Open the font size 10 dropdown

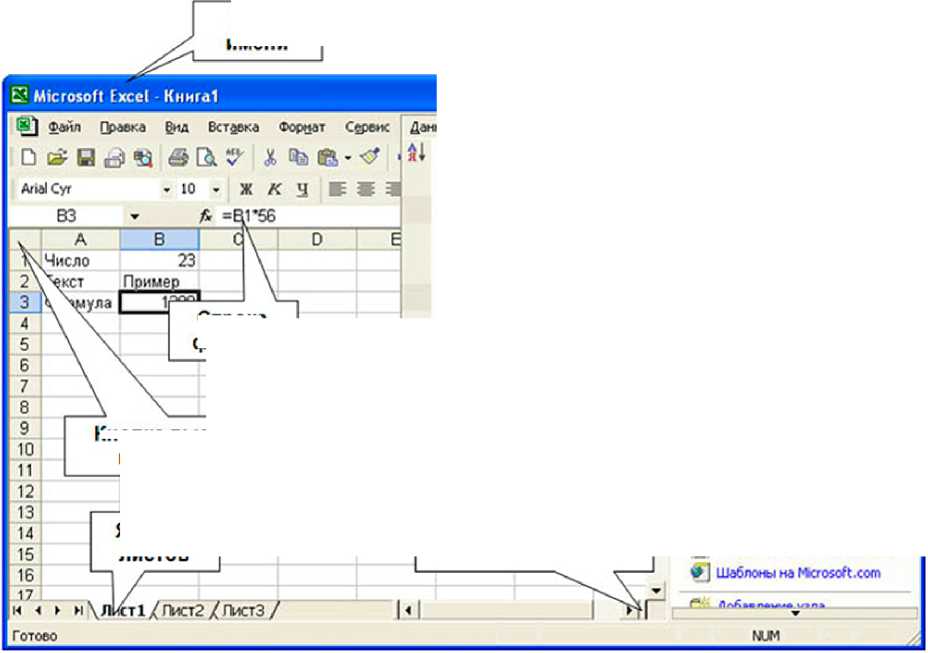[217, 189]
